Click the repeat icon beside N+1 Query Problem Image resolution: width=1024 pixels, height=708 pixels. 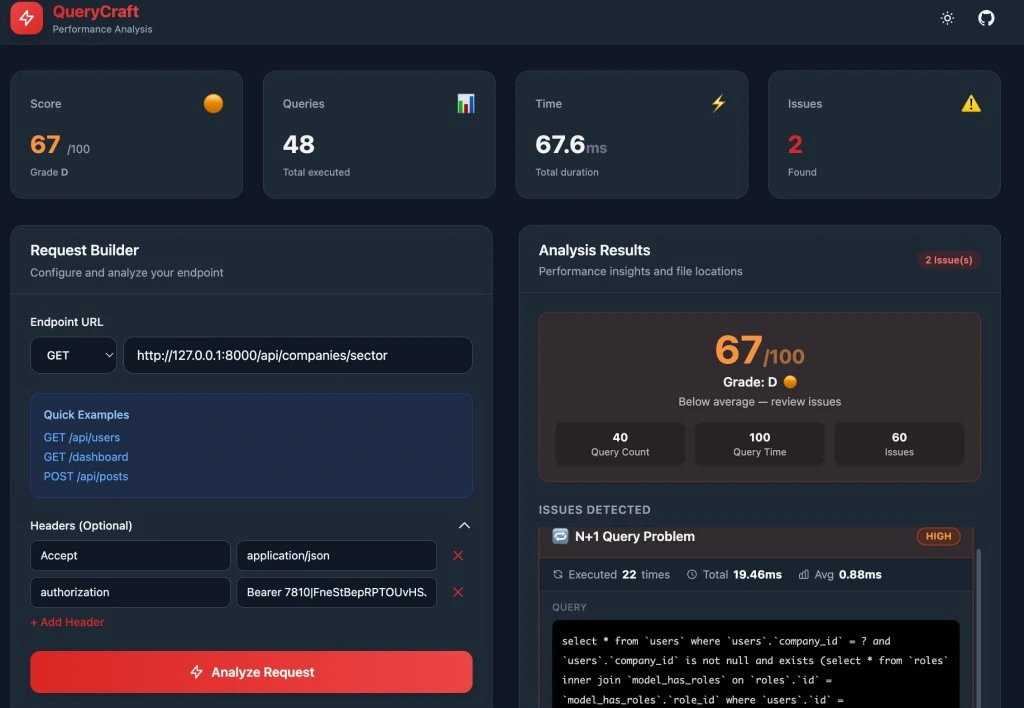point(559,536)
